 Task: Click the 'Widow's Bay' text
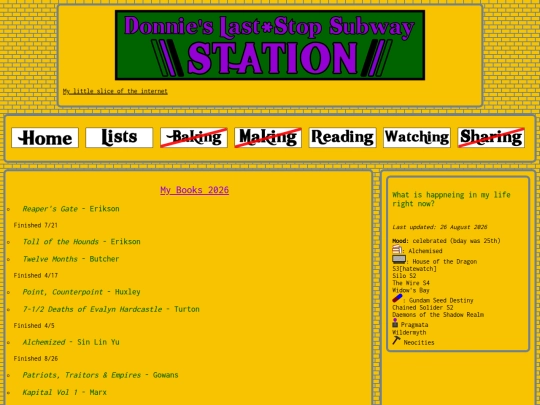point(411,290)
